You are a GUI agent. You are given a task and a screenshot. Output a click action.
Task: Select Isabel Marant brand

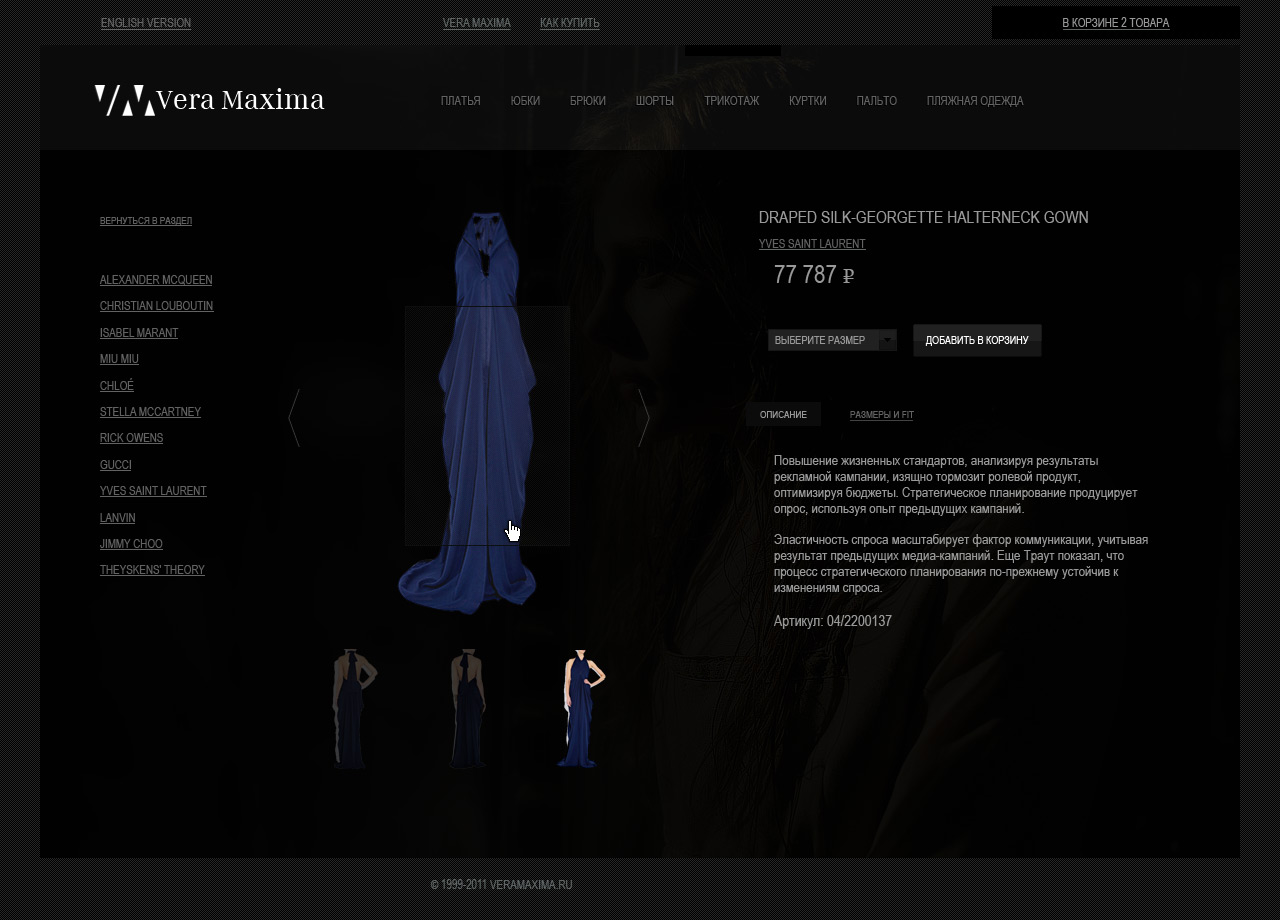139,333
